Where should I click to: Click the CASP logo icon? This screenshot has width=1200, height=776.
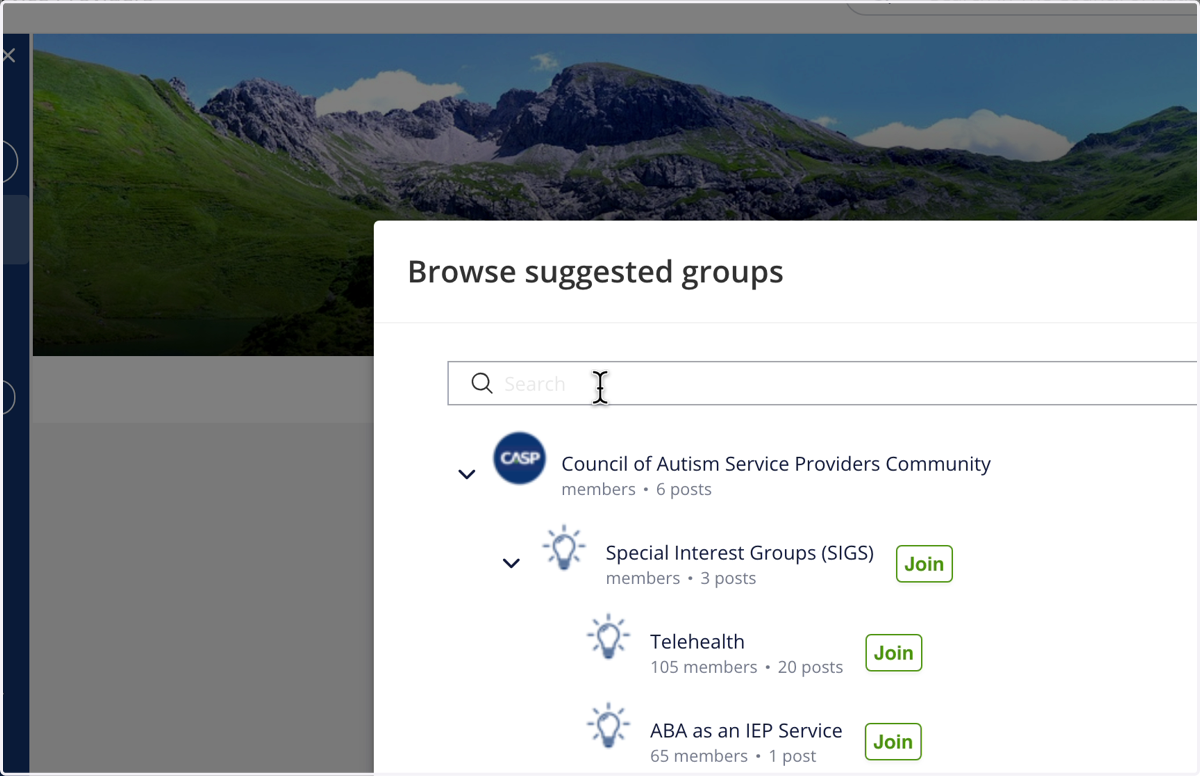point(520,458)
